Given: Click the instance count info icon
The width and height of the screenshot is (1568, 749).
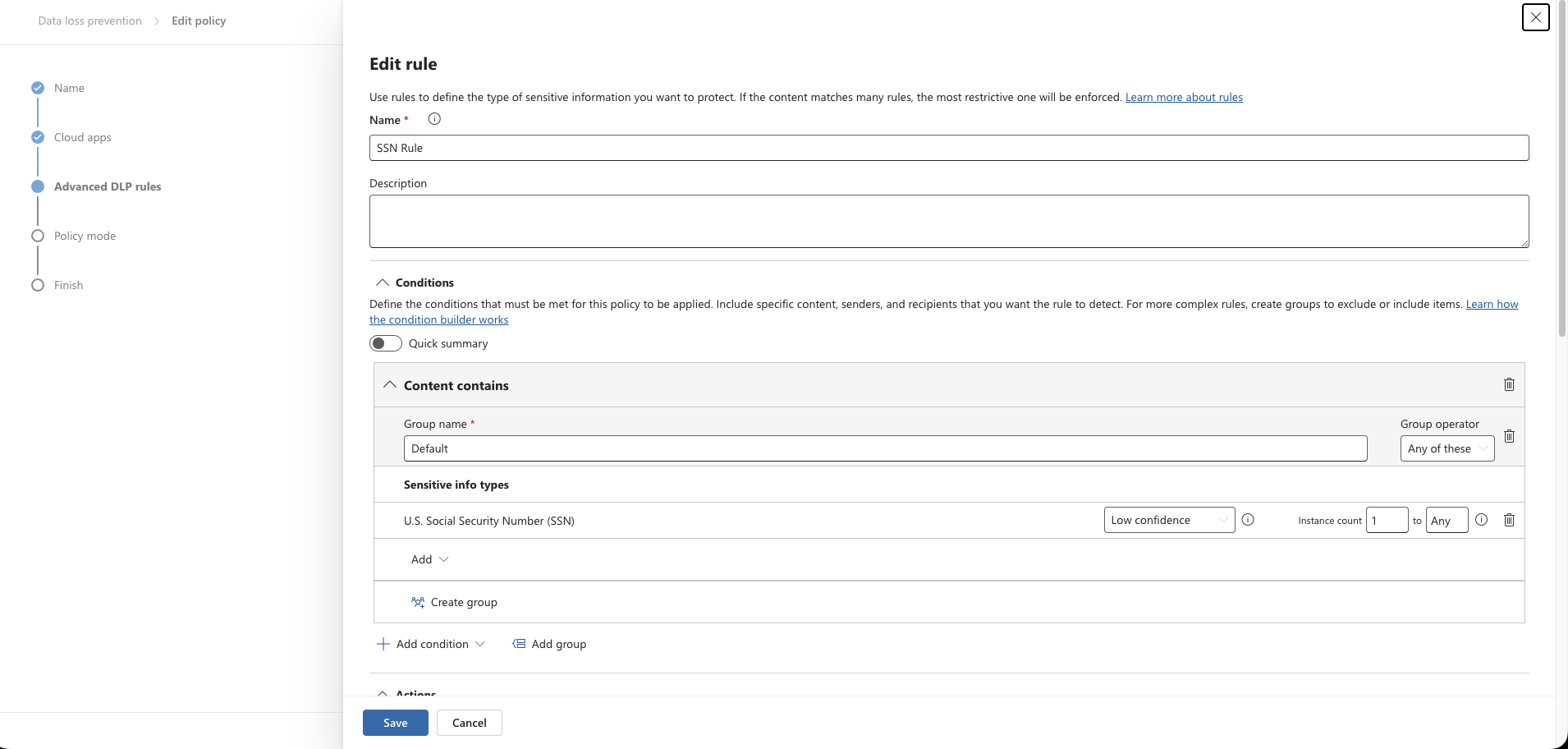Looking at the screenshot, I should click(x=1481, y=520).
